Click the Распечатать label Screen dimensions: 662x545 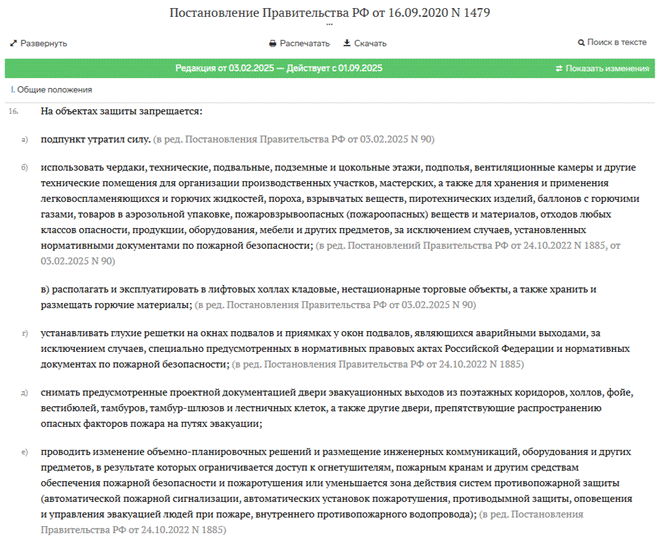(305, 43)
